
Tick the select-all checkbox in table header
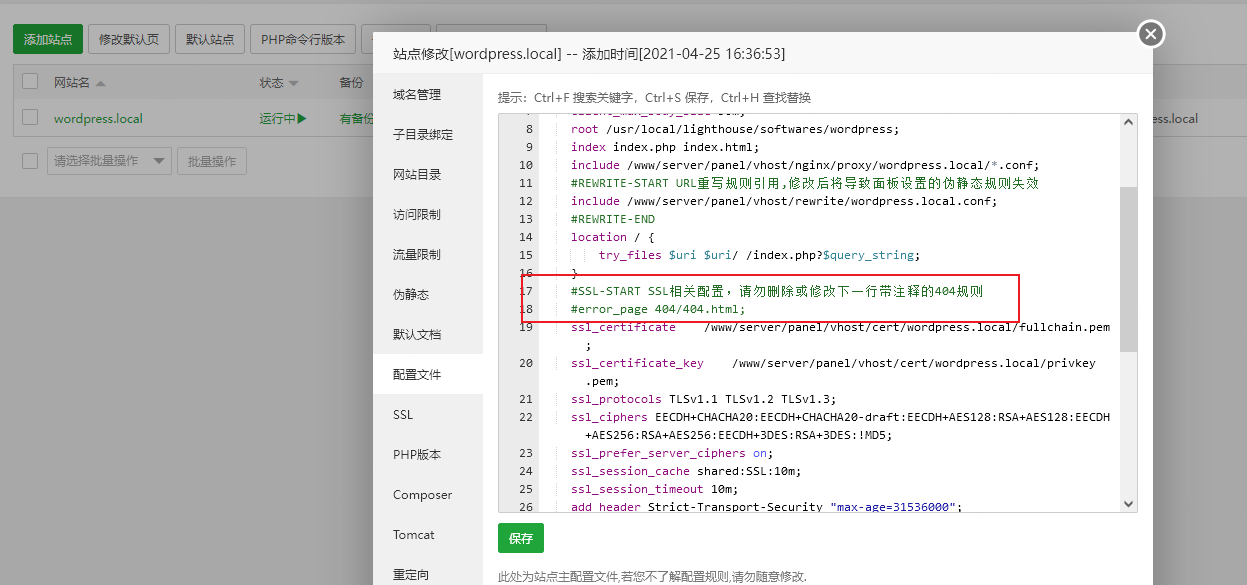pyautogui.click(x=30, y=81)
